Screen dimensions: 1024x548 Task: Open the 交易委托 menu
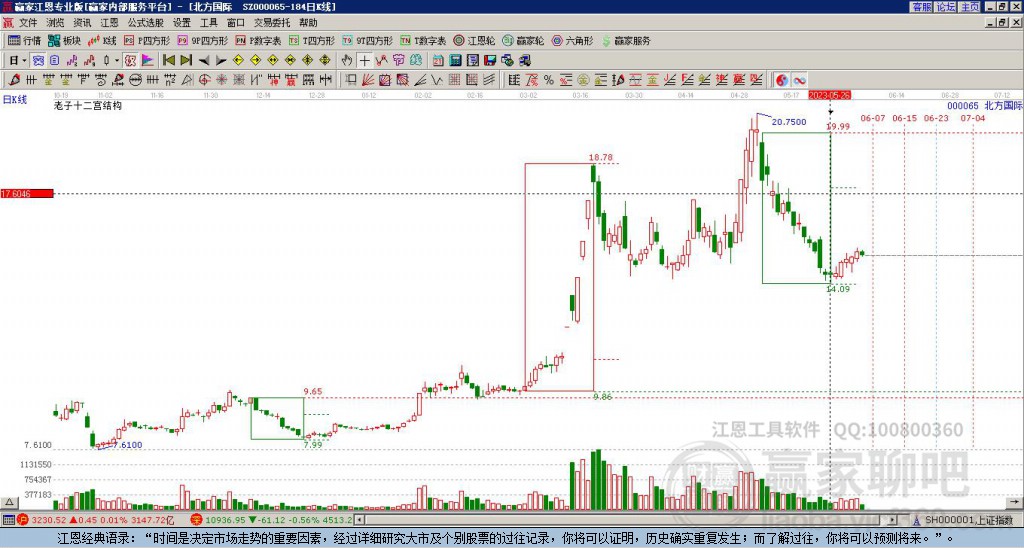271,23
